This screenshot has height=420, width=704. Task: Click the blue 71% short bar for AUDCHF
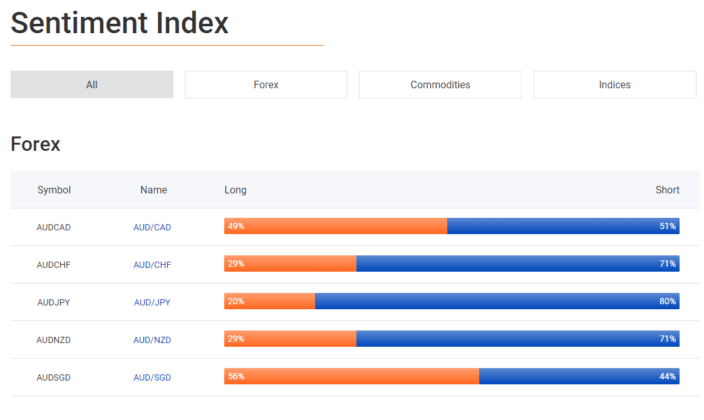click(x=518, y=263)
